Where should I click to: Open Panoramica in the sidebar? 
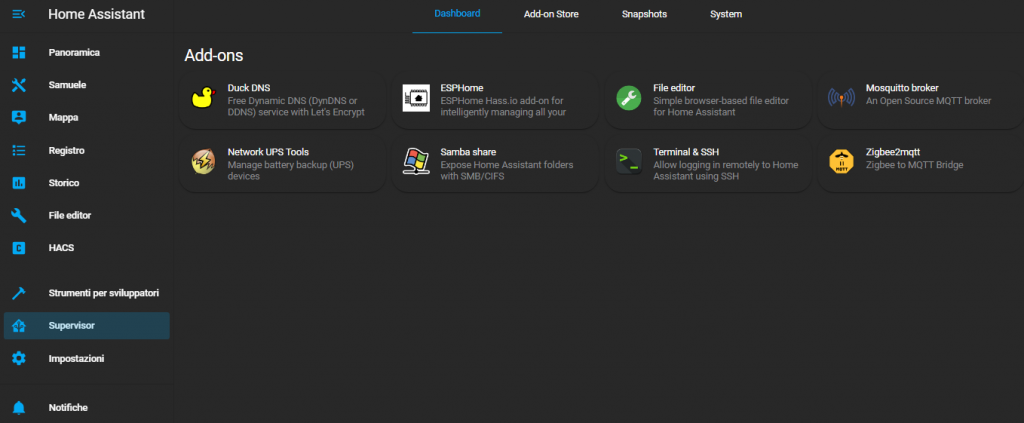click(74, 52)
